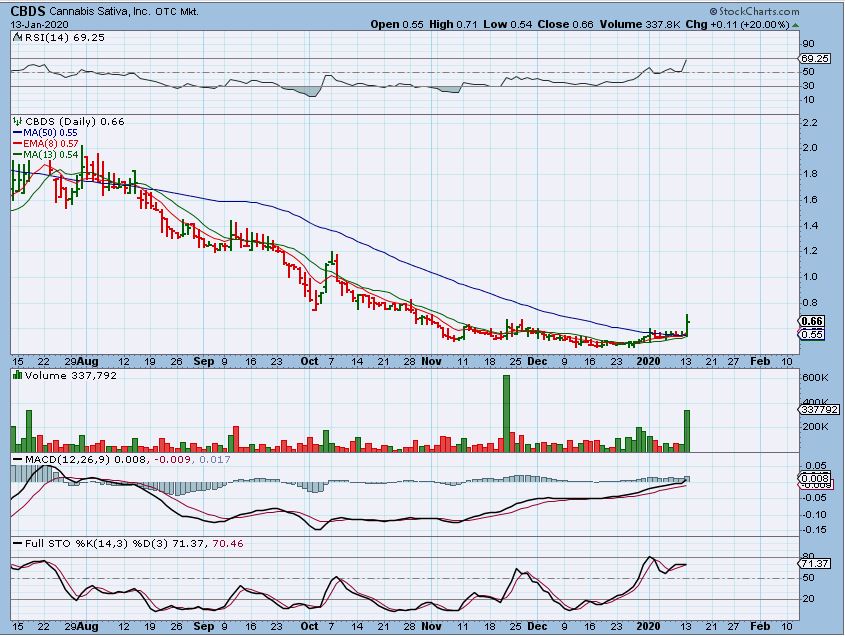Click the 'Close 0.66' header value

pyautogui.click(x=565, y=24)
